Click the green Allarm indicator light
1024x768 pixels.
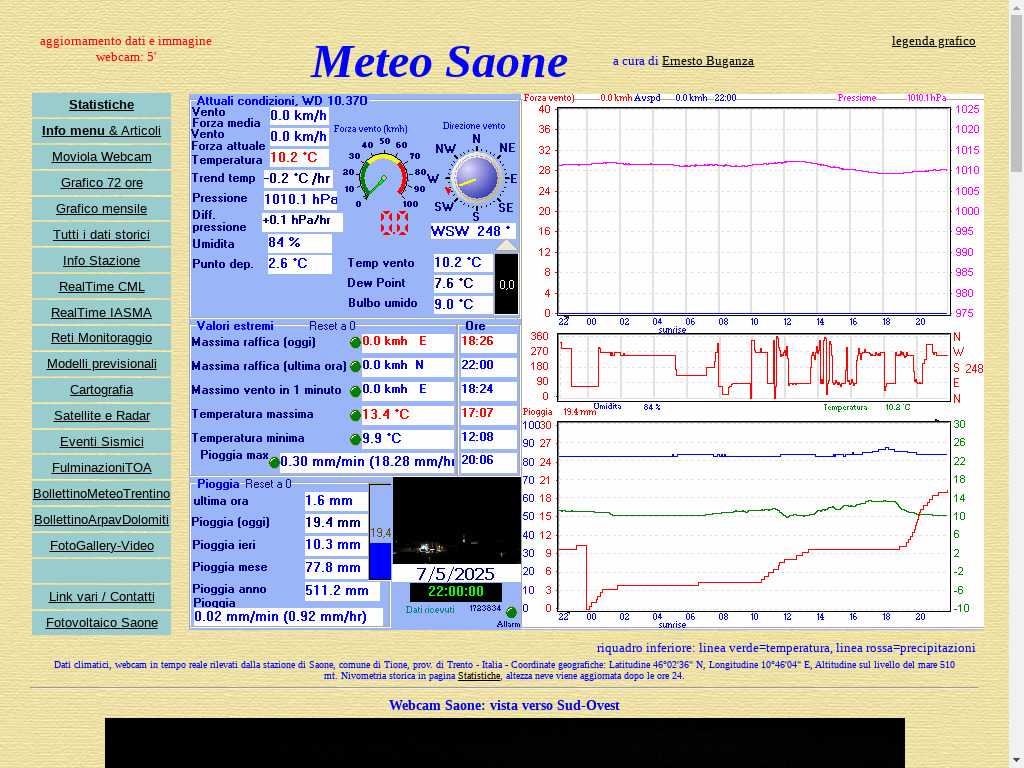(511, 612)
